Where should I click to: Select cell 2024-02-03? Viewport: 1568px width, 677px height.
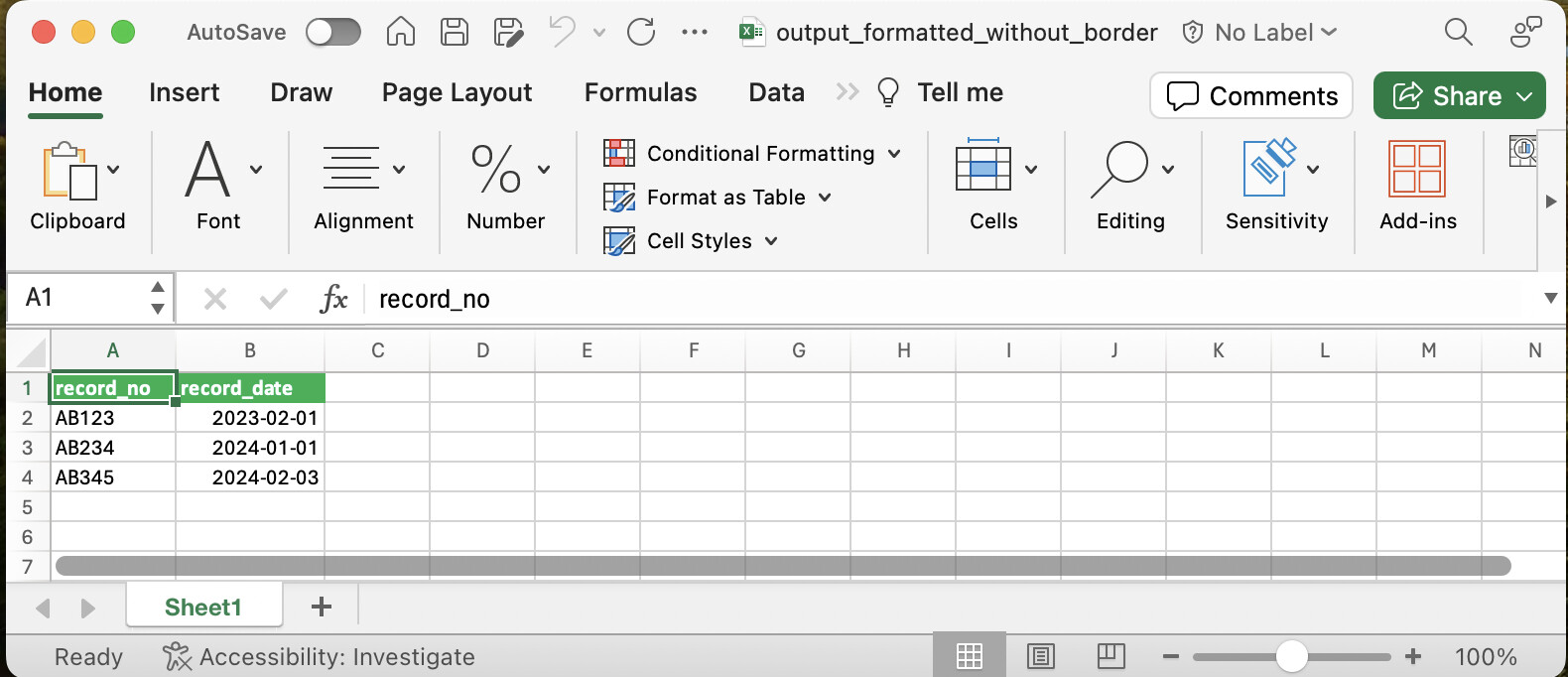click(x=251, y=477)
